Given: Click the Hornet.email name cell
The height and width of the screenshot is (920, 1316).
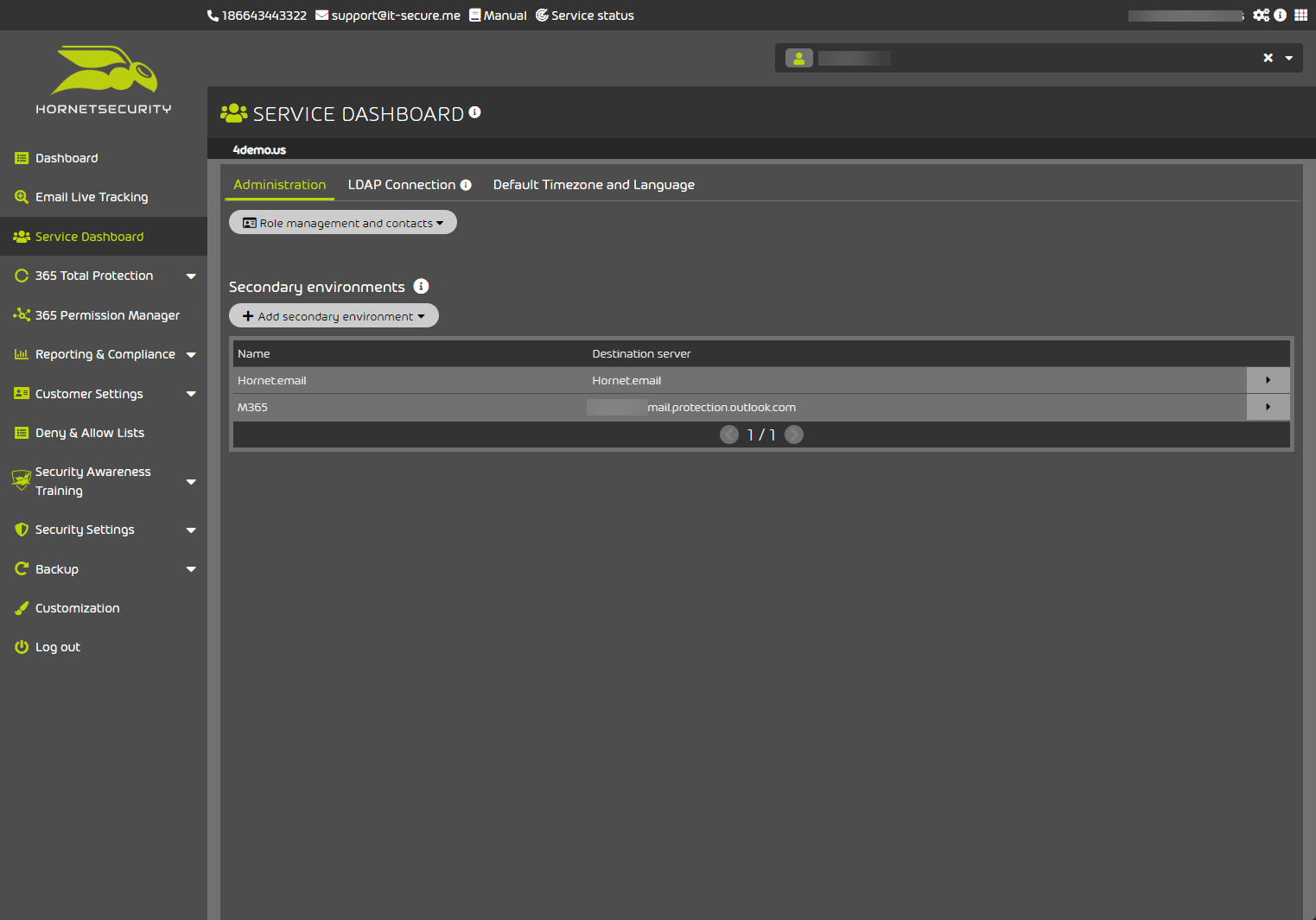Looking at the screenshot, I should click(271, 380).
